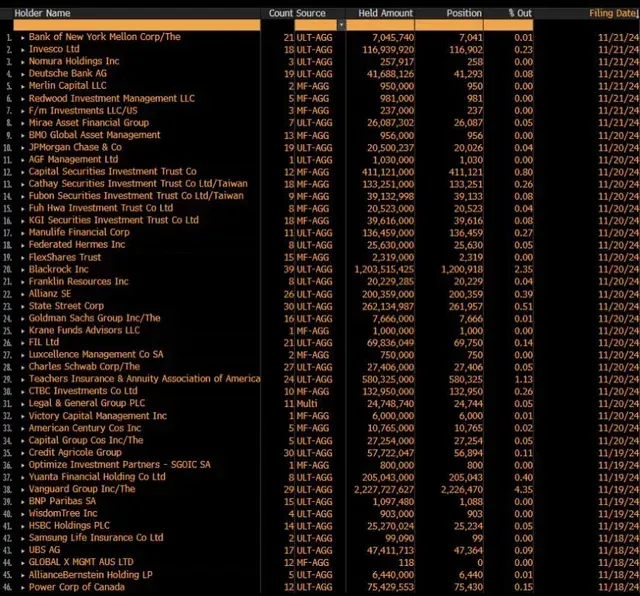Select Federated Hermes Inc holder name
This screenshot has height=596, width=640.
pos(77,245)
